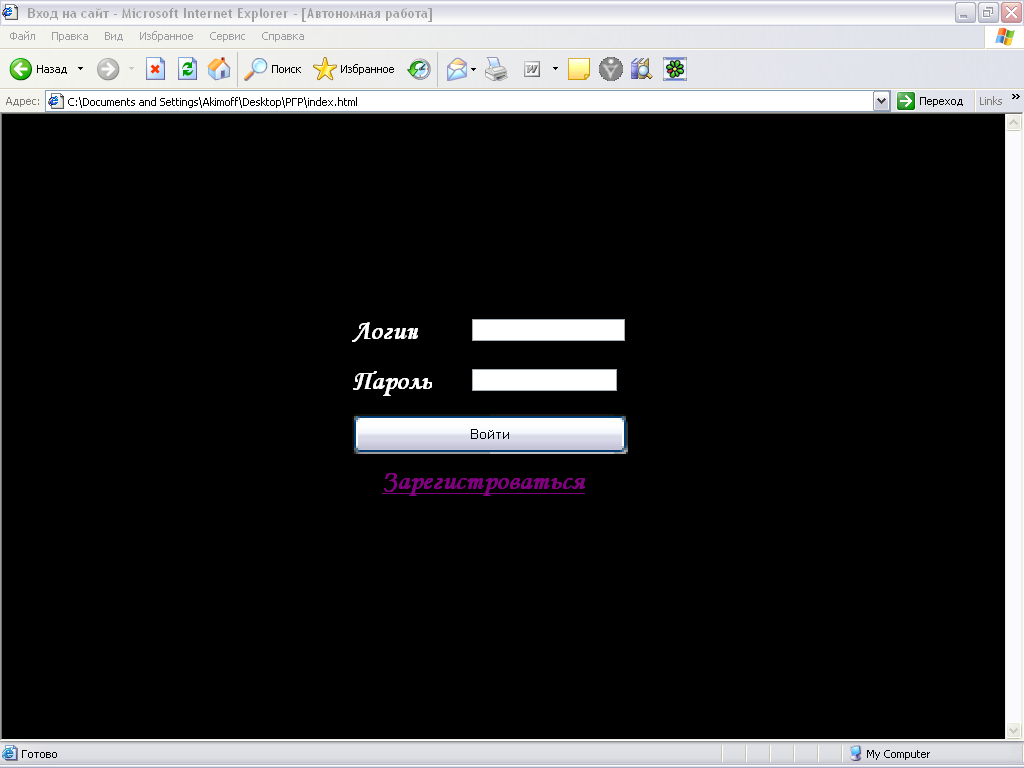Open the Back history dropdown arrow
Image resolution: width=1024 pixels, height=768 pixels.
point(80,69)
